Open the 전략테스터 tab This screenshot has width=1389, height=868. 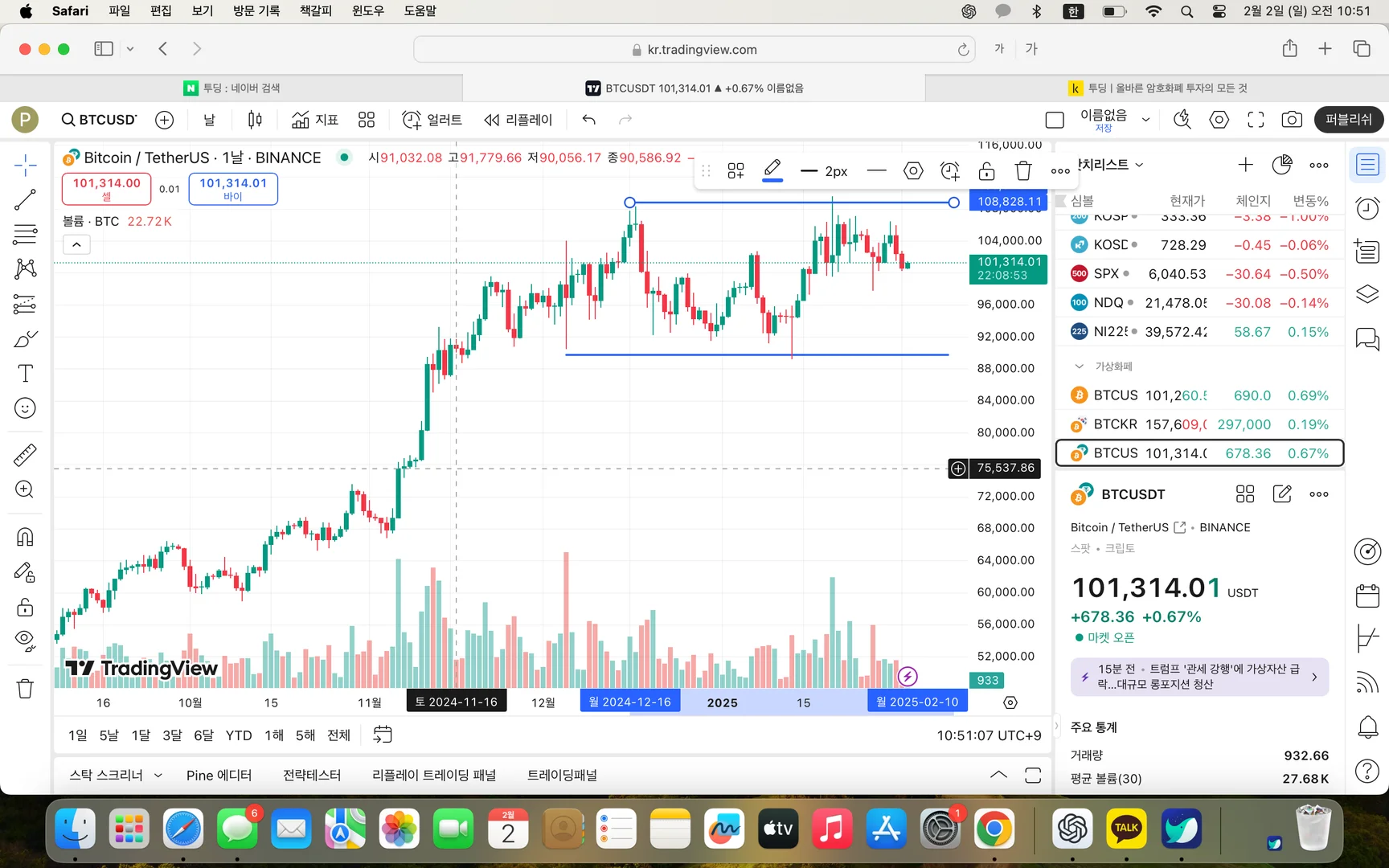pyautogui.click(x=312, y=776)
